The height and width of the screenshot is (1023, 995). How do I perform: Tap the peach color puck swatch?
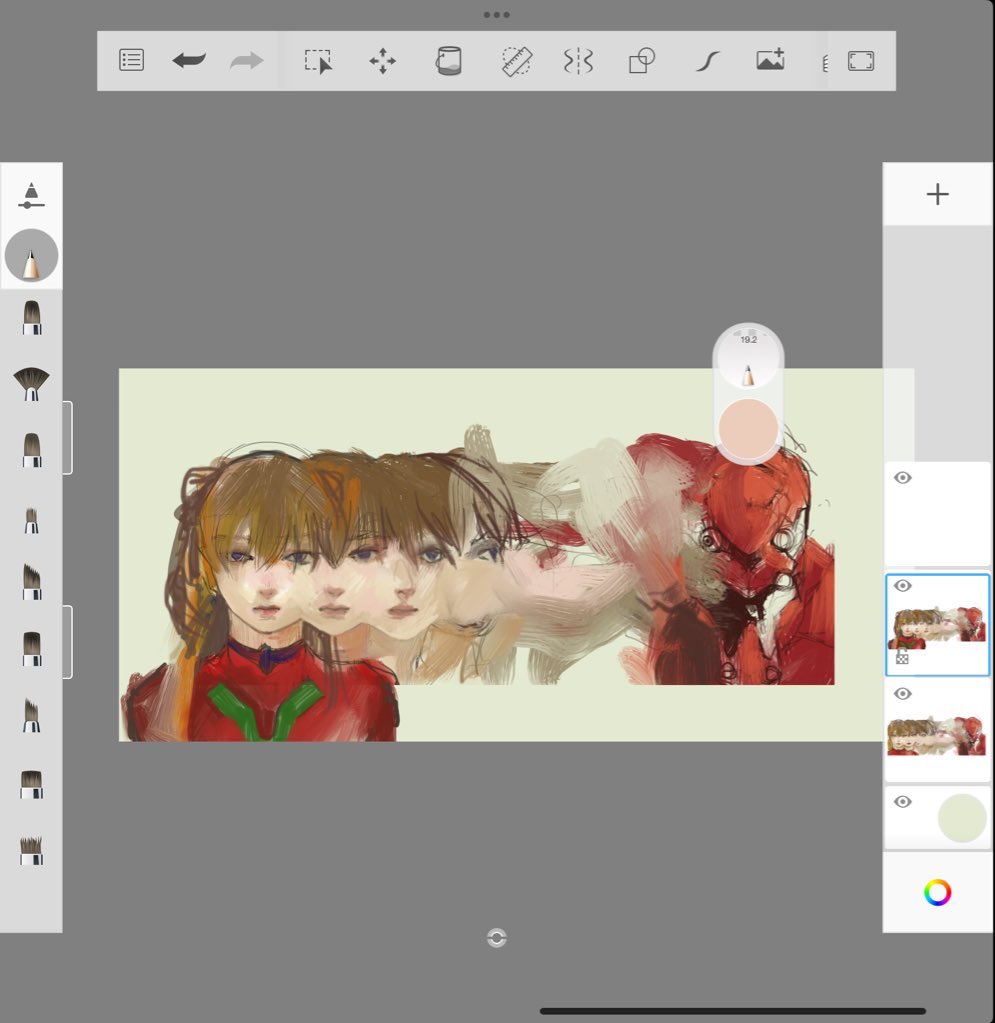(748, 429)
